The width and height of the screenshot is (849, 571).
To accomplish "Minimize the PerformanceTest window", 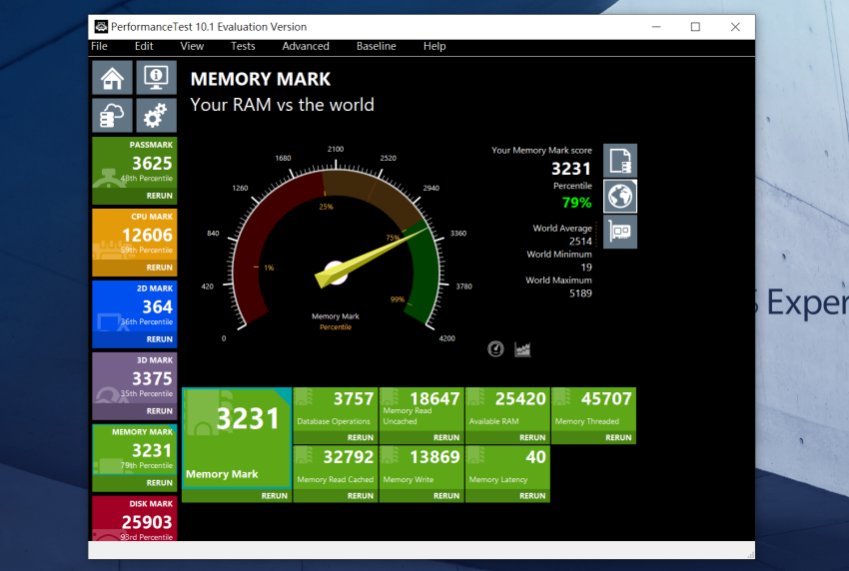I will coord(656,27).
